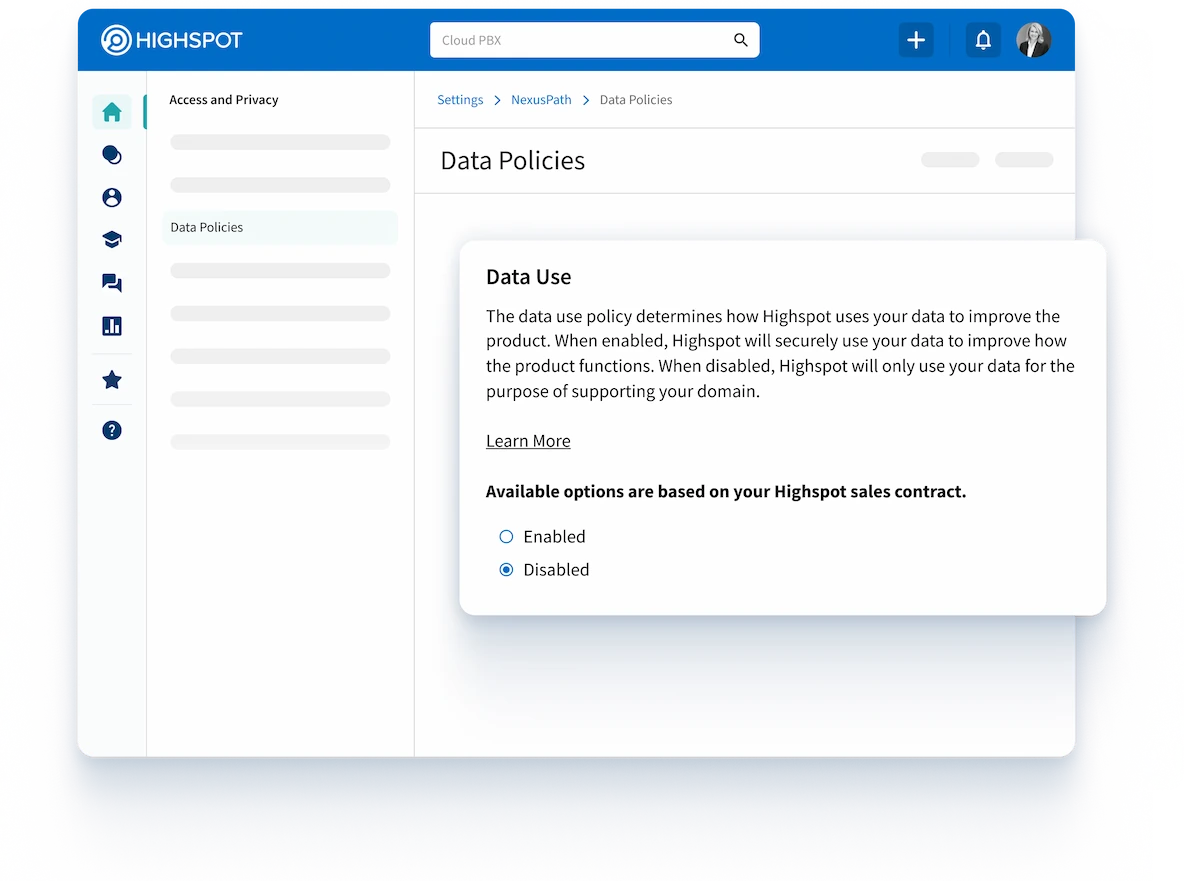1184x881 pixels.
Task: Open the help question mark icon
Action: point(112,430)
